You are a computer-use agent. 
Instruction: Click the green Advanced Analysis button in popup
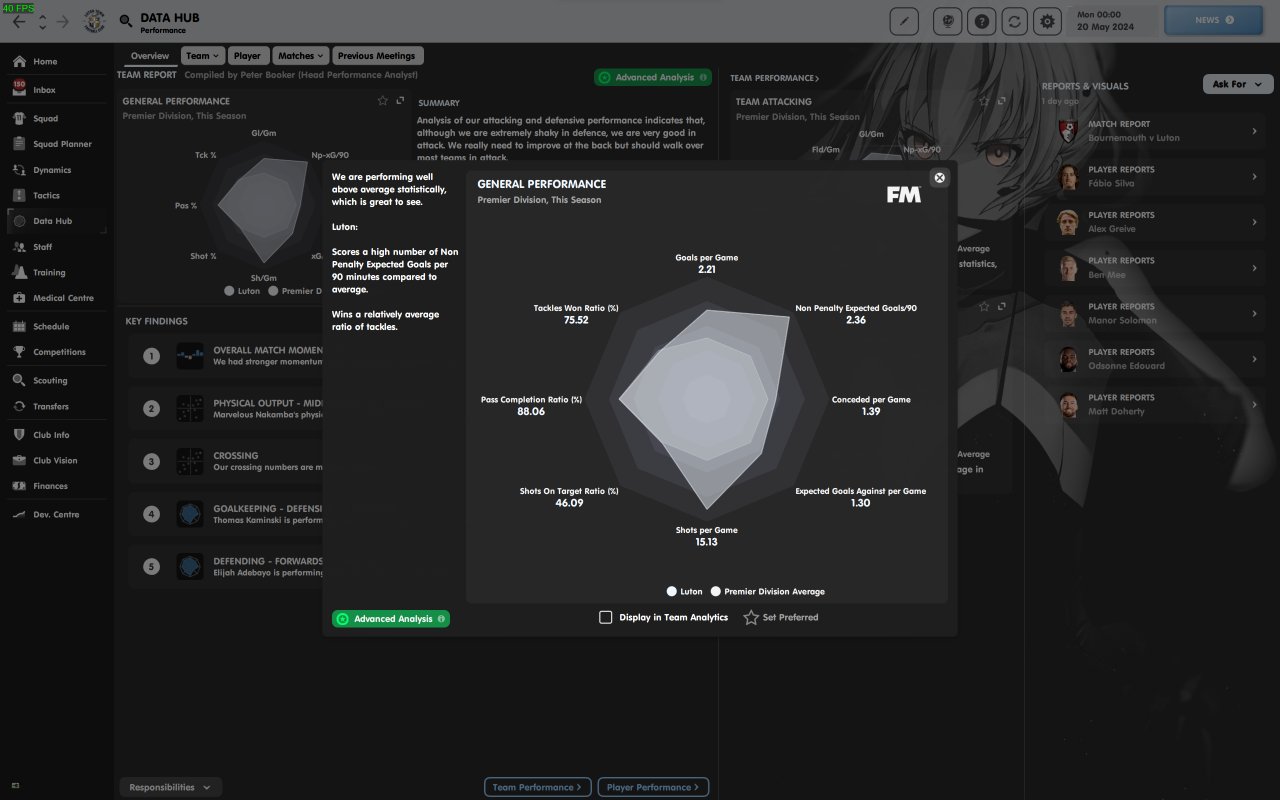pyautogui.click(x=391, y=619)
